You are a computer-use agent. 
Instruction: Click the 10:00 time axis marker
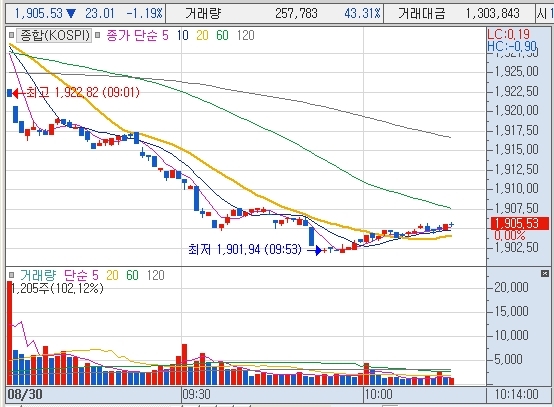(x=378, y=394)
